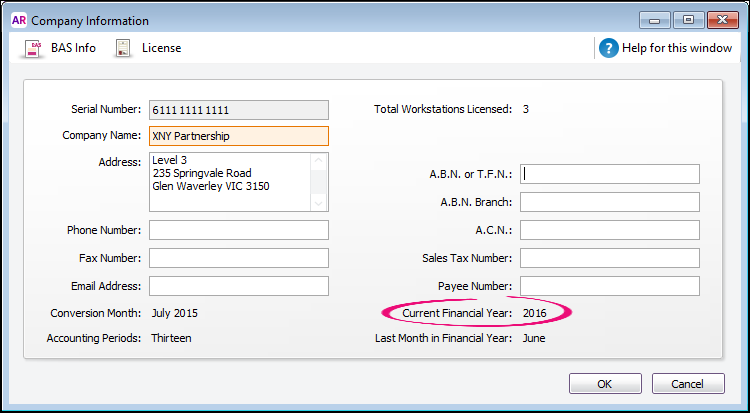
Task: Select the A.B.N. Branch field
Action: click(x=609, y=202)
